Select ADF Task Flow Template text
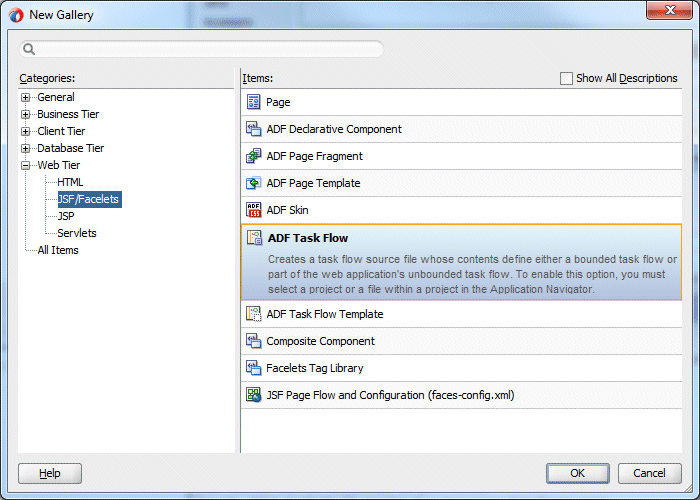This screenshot has width=700, height=500. pos(325,314)
